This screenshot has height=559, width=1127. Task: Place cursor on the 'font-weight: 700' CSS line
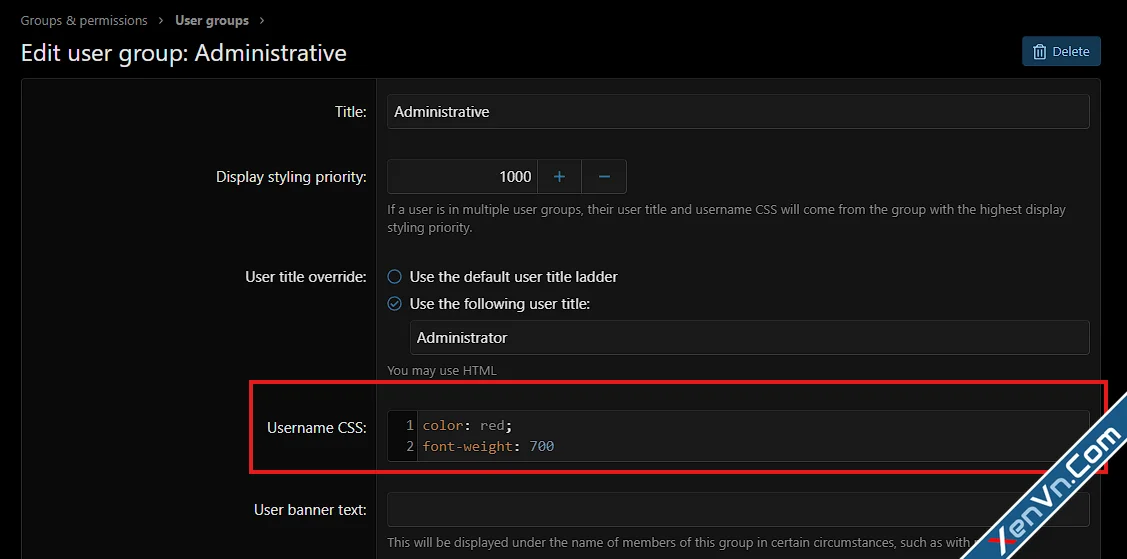488,446
